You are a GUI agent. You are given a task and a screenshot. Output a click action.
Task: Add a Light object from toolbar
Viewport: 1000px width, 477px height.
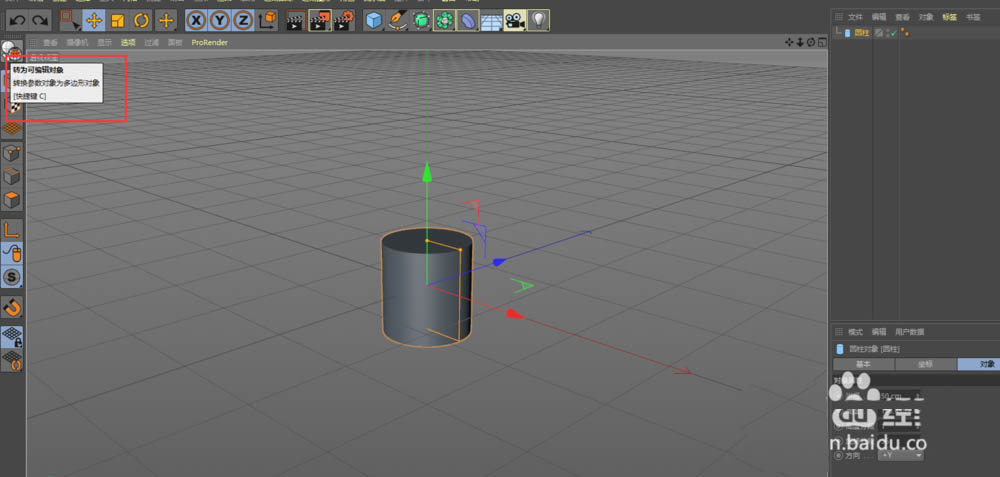coord(538,20)
